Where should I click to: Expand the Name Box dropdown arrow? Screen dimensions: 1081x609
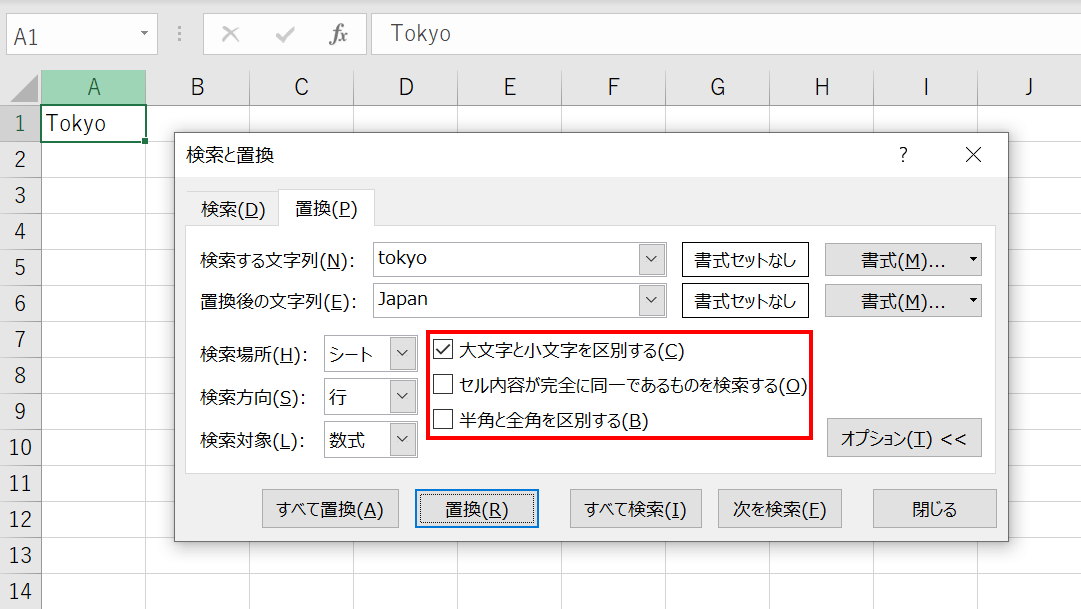[144, 35]
